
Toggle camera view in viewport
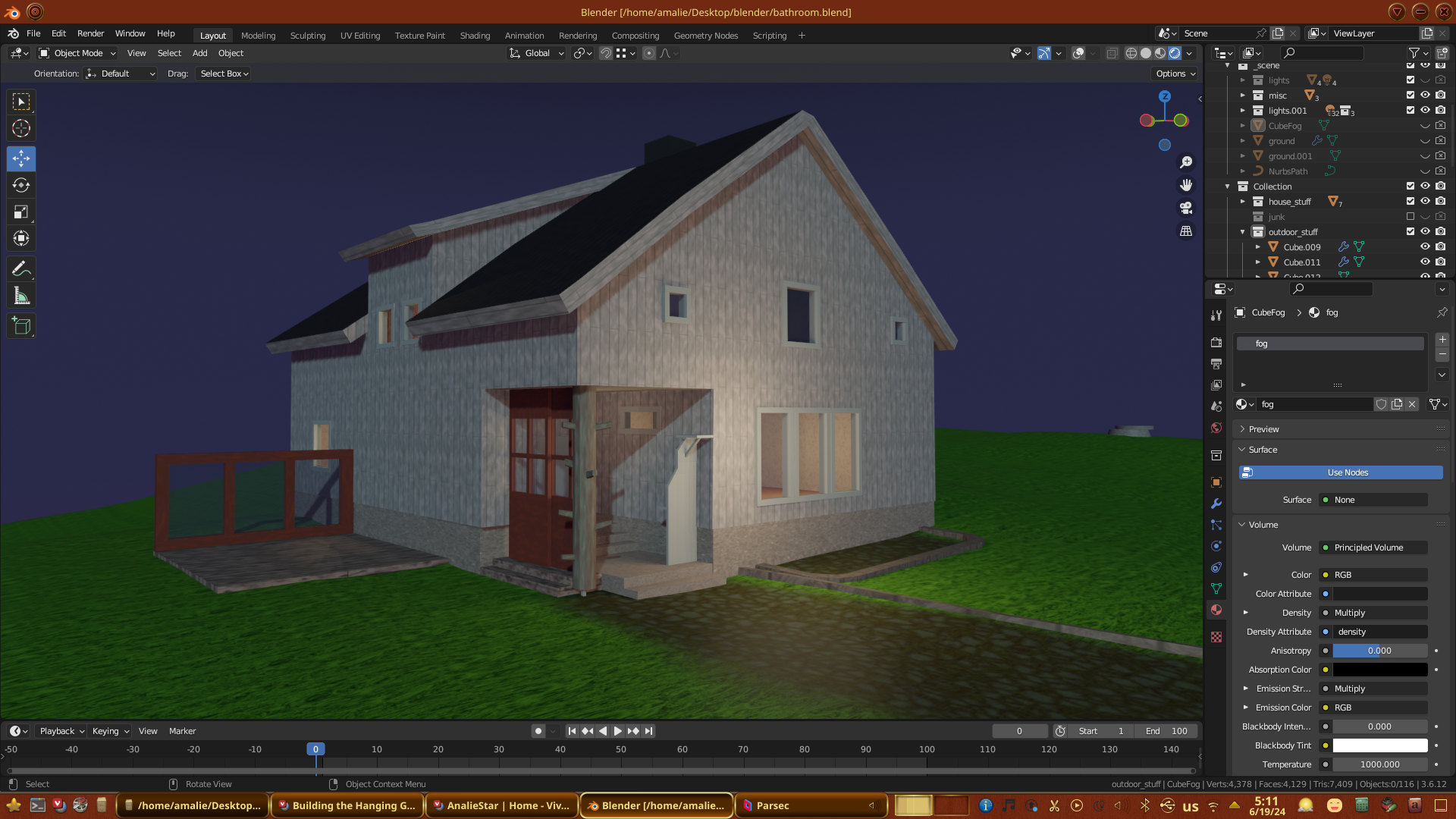pos(1186,208)
